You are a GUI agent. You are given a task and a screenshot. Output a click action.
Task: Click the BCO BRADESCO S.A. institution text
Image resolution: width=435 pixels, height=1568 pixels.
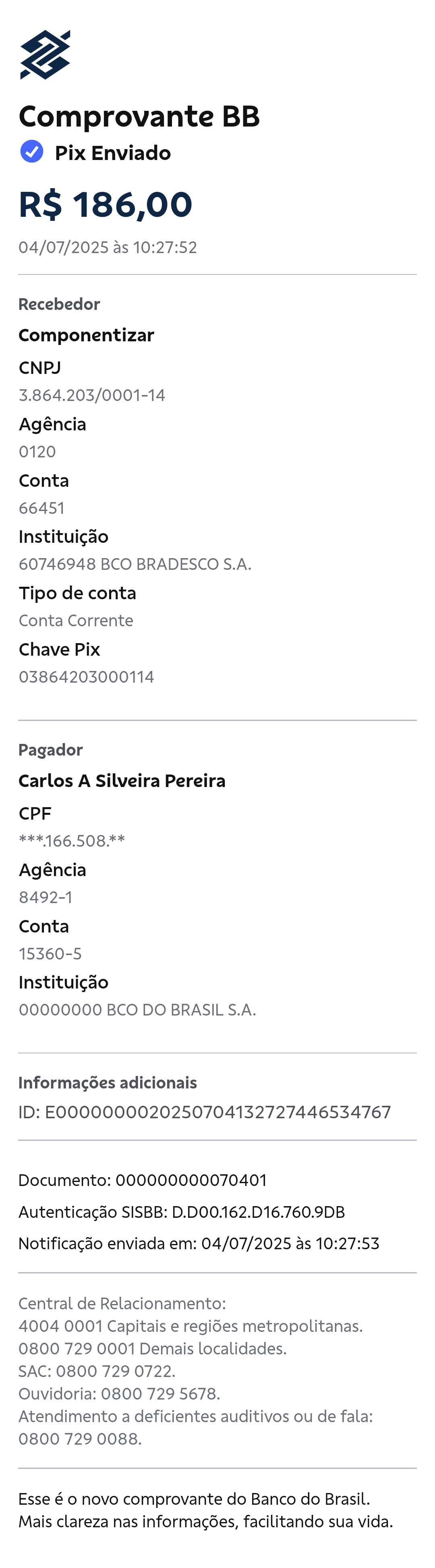[x=175, y=564]
